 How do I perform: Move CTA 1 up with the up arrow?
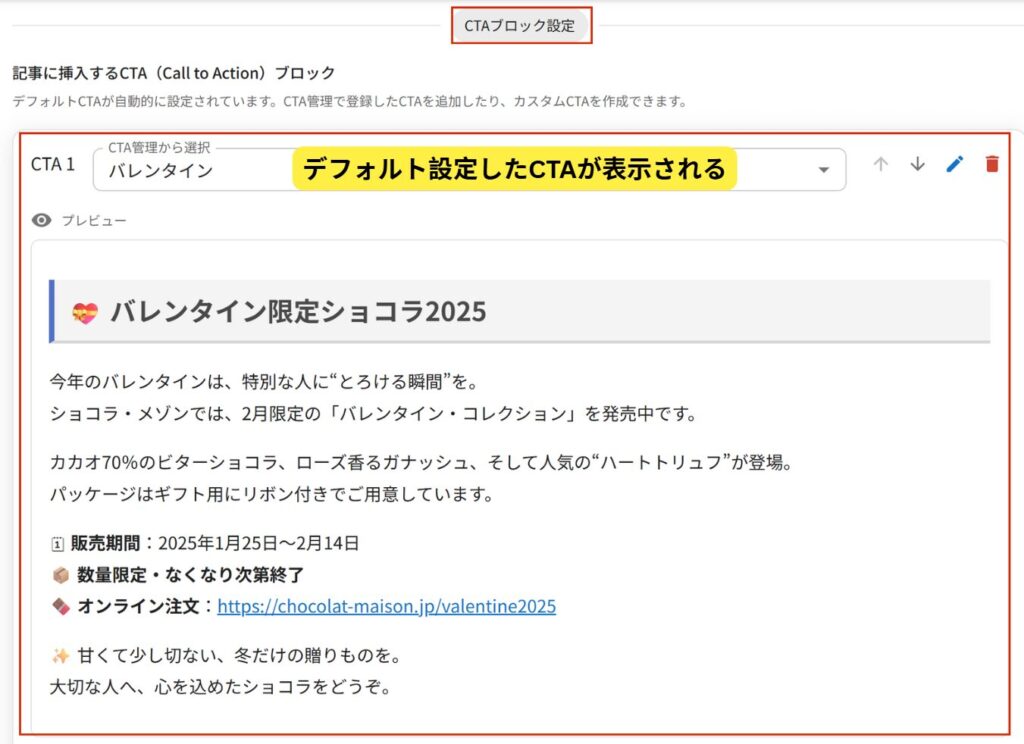(880, 164)
